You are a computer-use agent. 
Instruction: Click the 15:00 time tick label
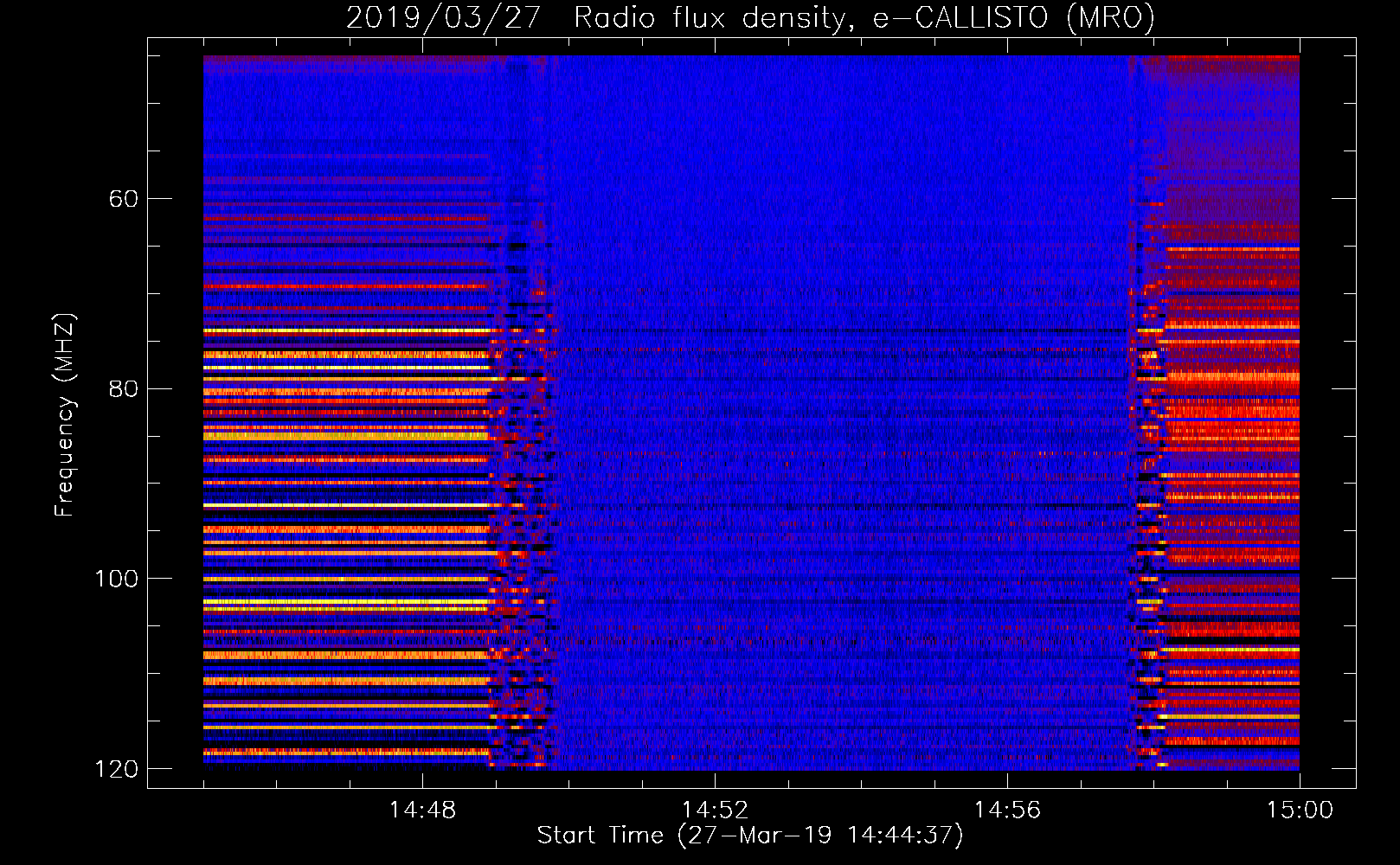tap(1300, 811)
